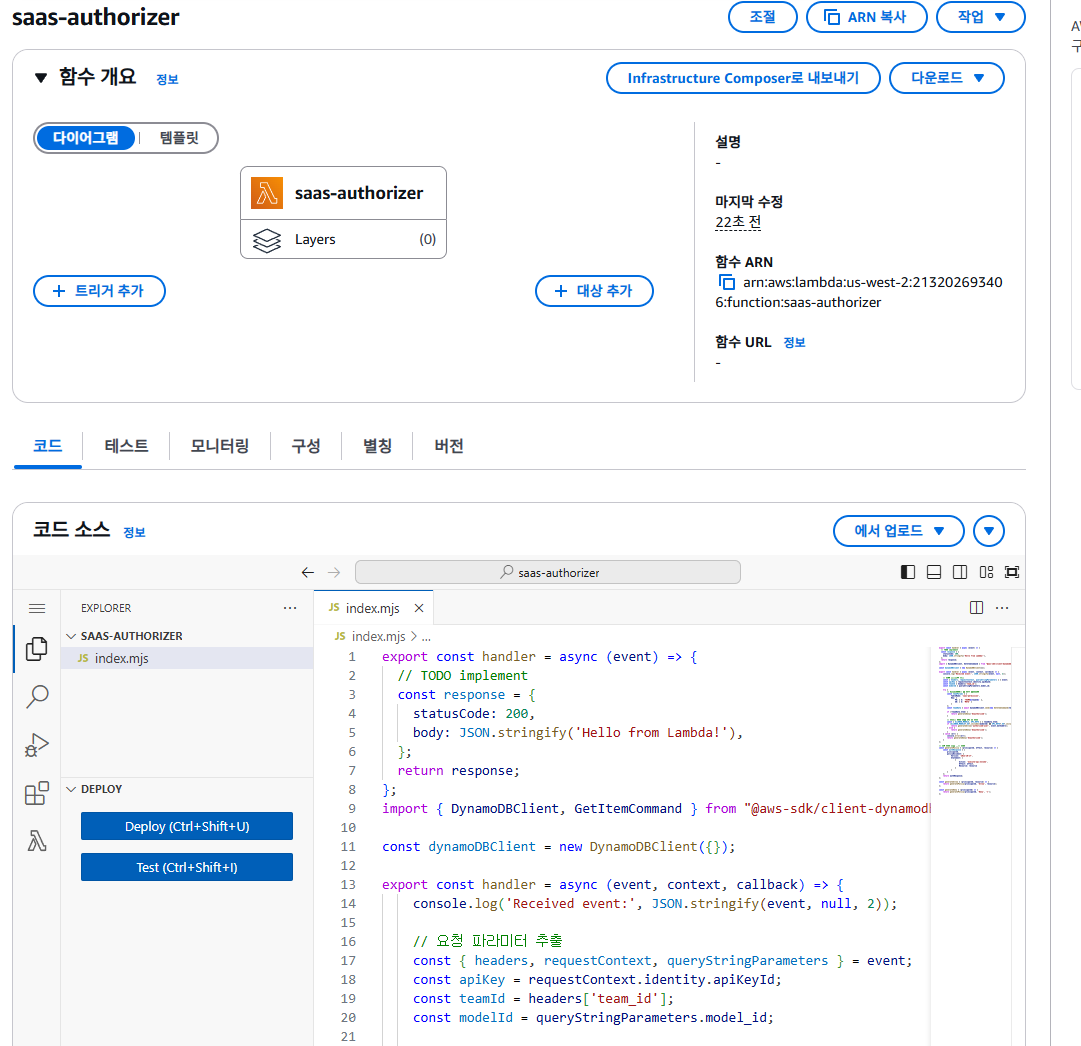
Task: Click the '// TODO implement' comment line
Action: 463,676
